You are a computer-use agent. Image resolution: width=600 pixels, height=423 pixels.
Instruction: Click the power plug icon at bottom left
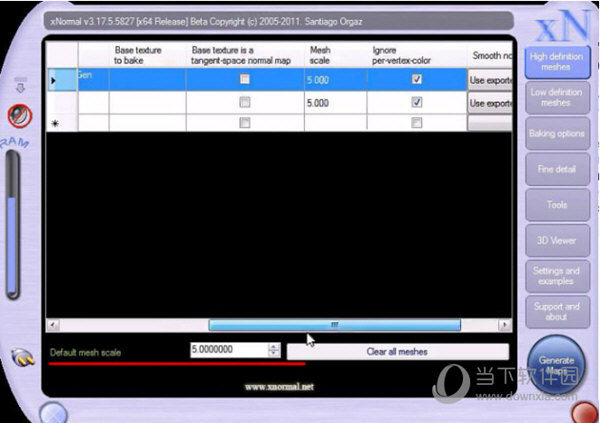23,357
